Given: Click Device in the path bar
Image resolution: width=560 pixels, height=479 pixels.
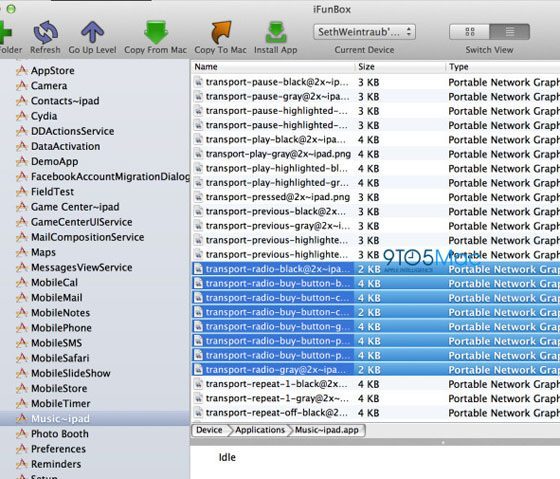Looking at the screenshot, I should [x=209, y=430].
